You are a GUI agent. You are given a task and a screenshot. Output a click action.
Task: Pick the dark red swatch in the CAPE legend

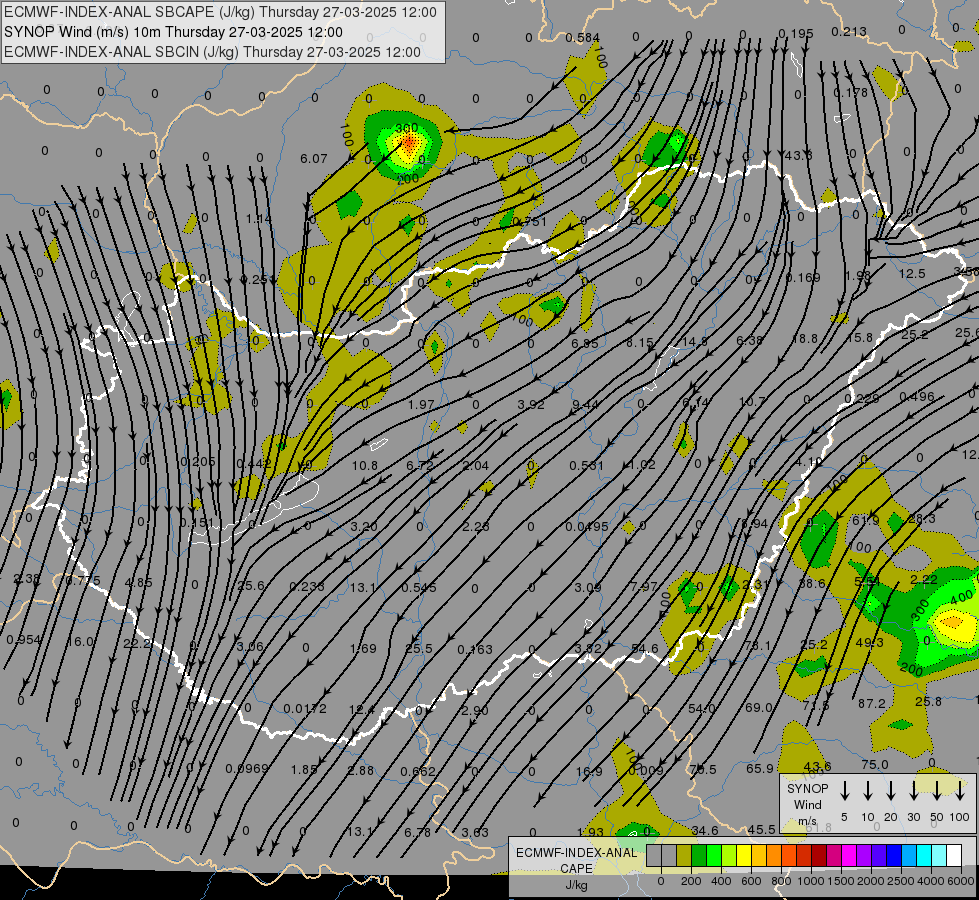819,855
